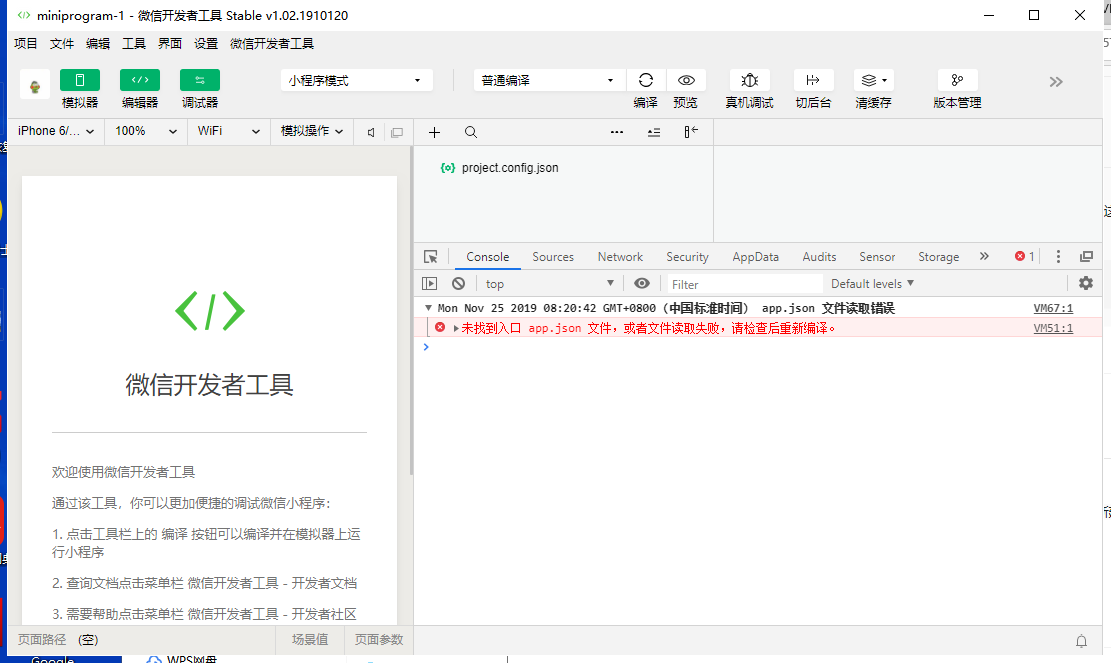
Task: Click the user avatar icon
Action: [35, 86]
